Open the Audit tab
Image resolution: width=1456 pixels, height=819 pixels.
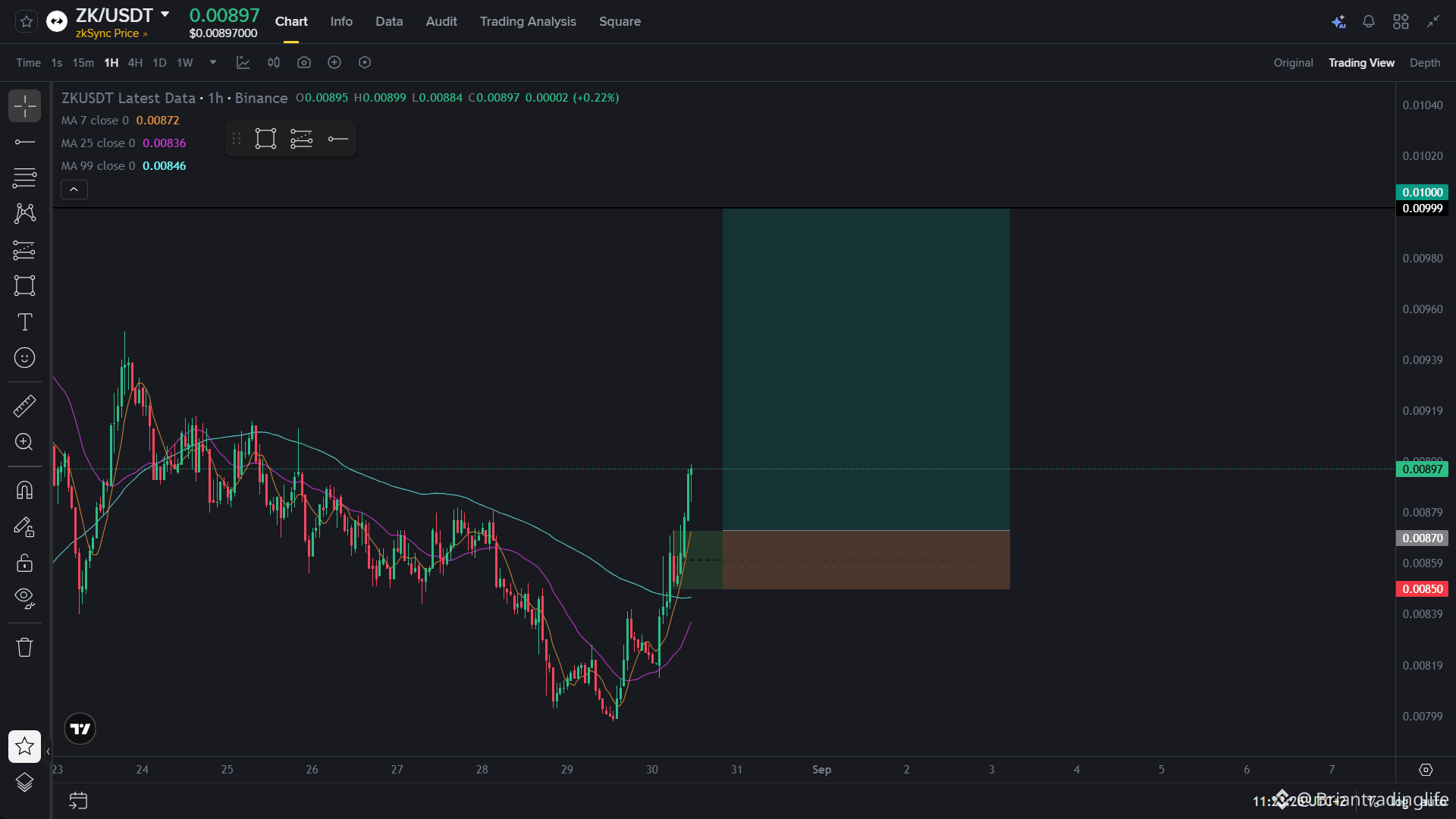tap(441, 21)
